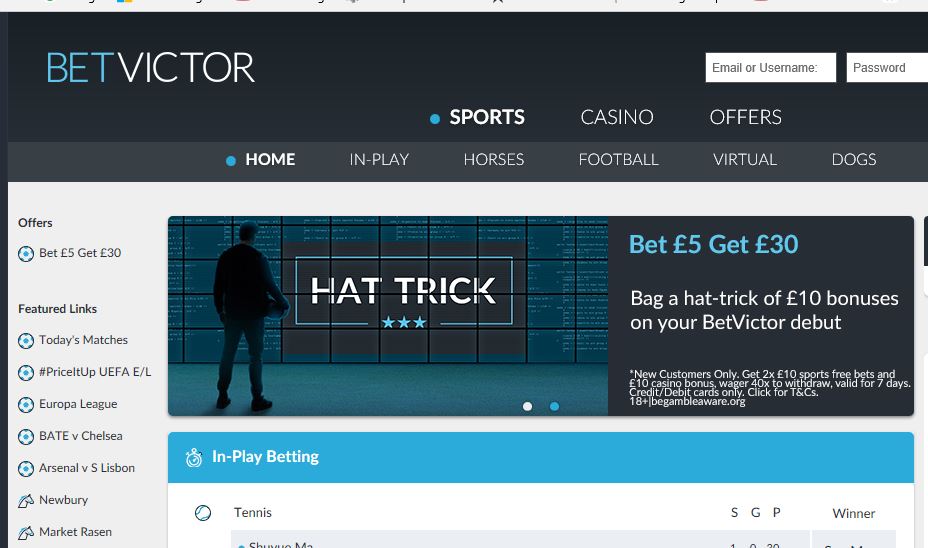Click the football icon beside Bet £5 Get £30

25,254
